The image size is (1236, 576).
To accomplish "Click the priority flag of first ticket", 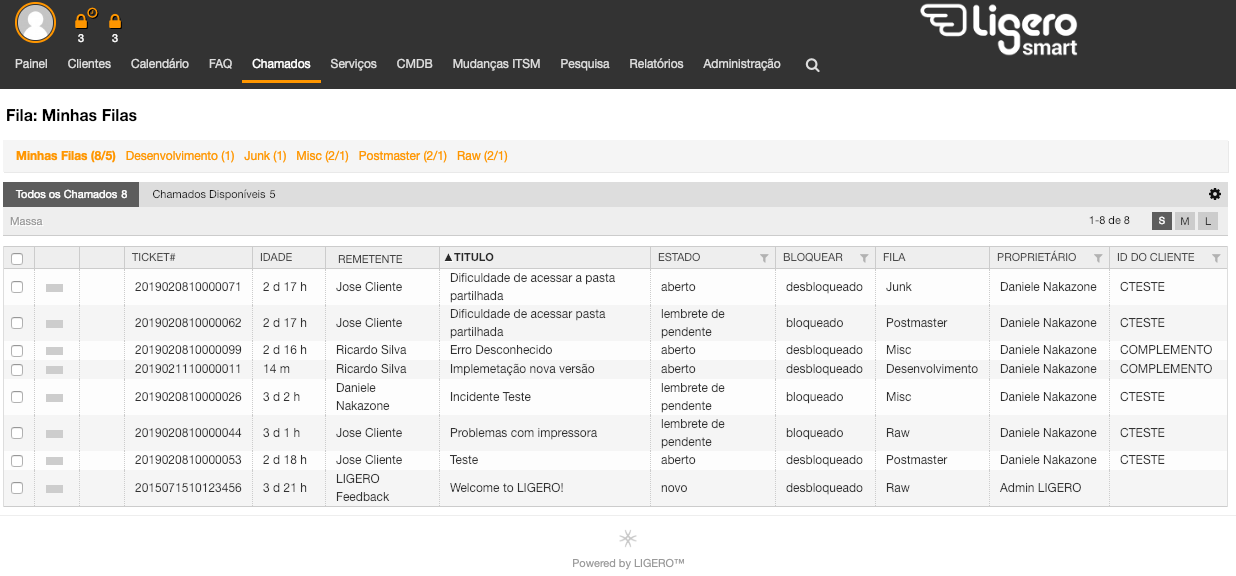I will (x=55, y=287).
